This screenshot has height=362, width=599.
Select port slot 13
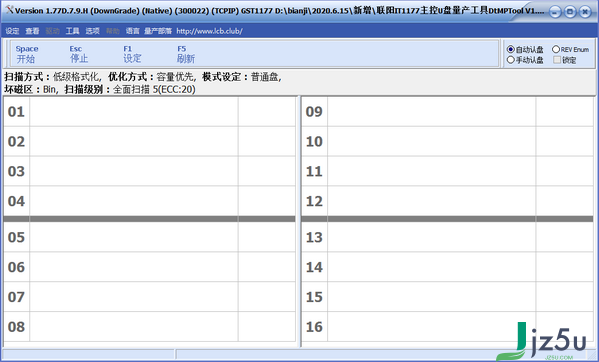coord(447,237)
